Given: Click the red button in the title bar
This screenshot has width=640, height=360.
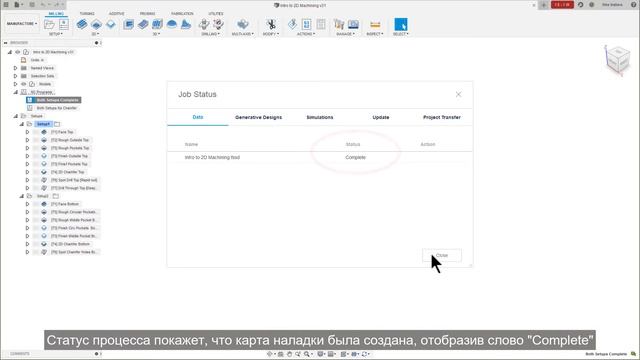Looking at the screenshot, I should tap(562, 5).
